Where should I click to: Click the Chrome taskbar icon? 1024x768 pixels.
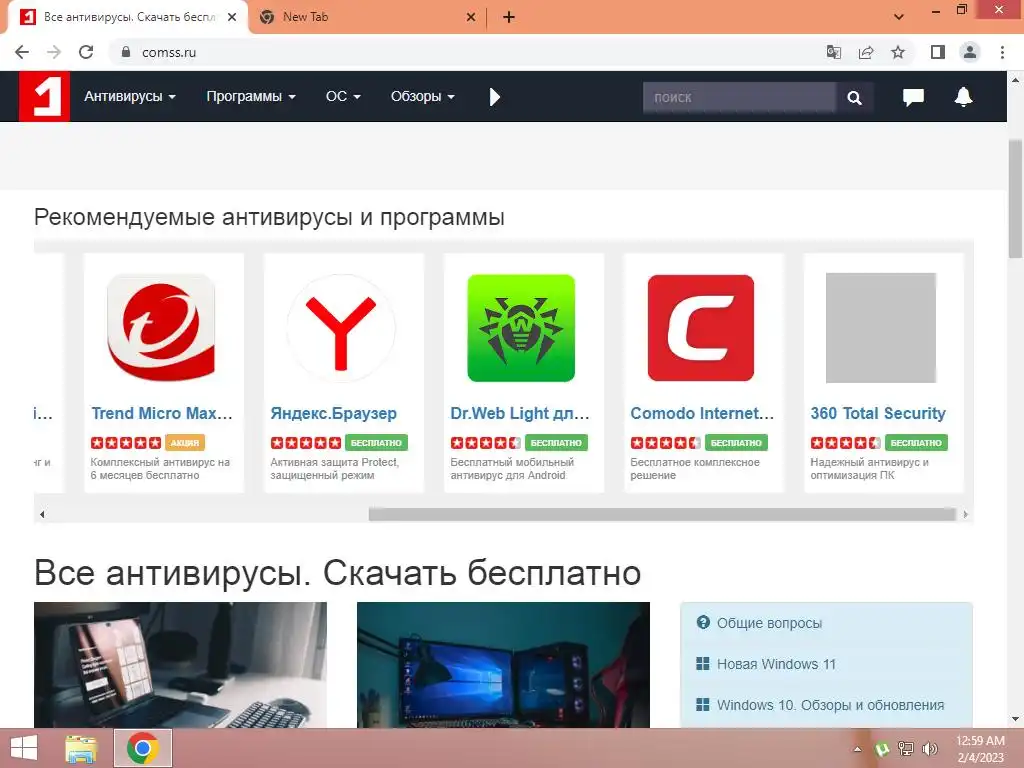pos(143,748)
